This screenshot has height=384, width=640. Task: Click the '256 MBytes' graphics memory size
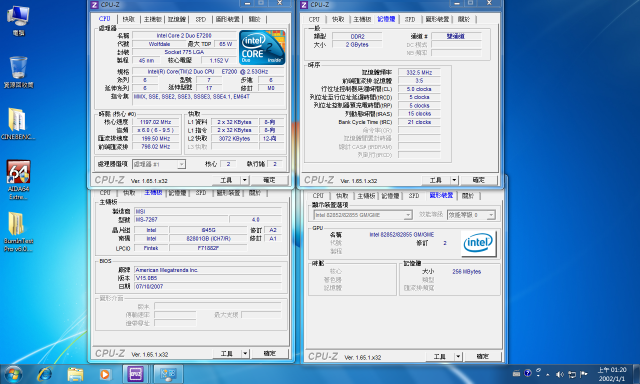coord(467,271)
